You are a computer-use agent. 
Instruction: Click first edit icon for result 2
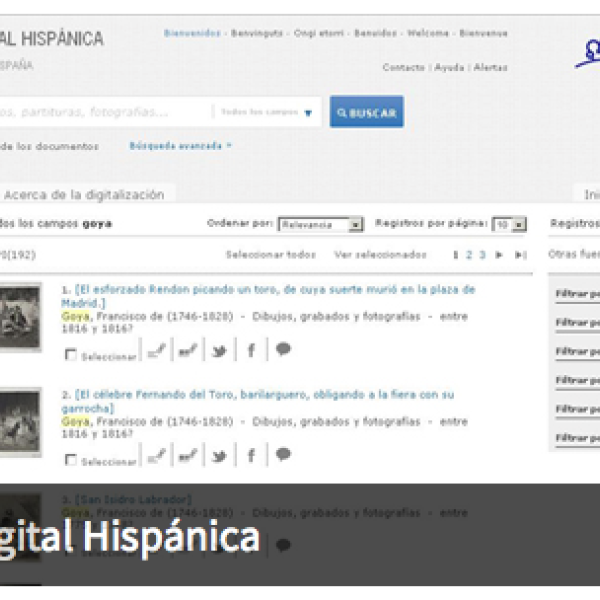pos(157,455)
